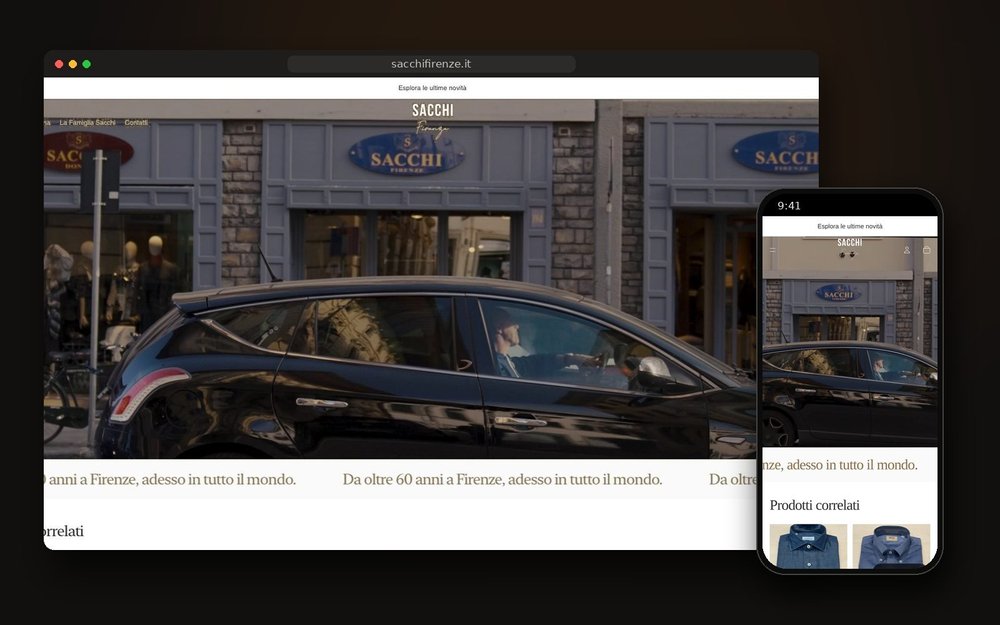1000x625 pixels.
Task: Open the La Famiglia Sacchi menu link
Action: pos(87,122)
